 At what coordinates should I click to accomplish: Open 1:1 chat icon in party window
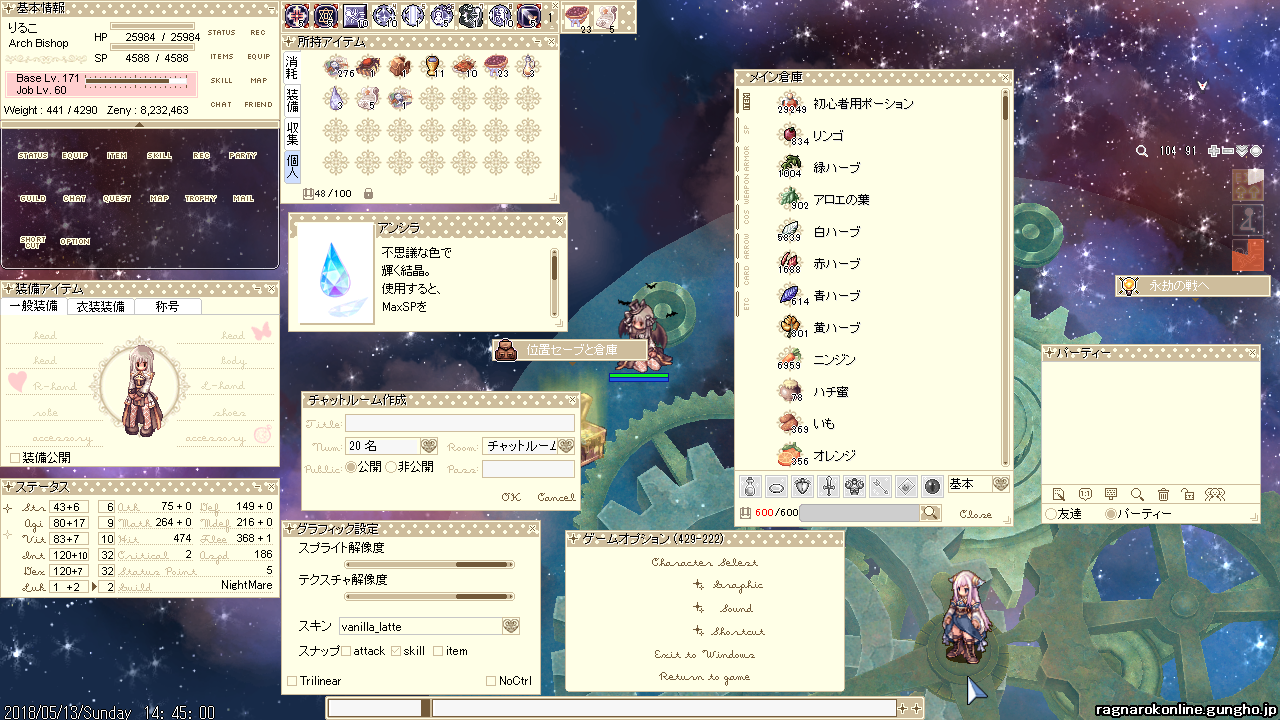pos(1085,494)
